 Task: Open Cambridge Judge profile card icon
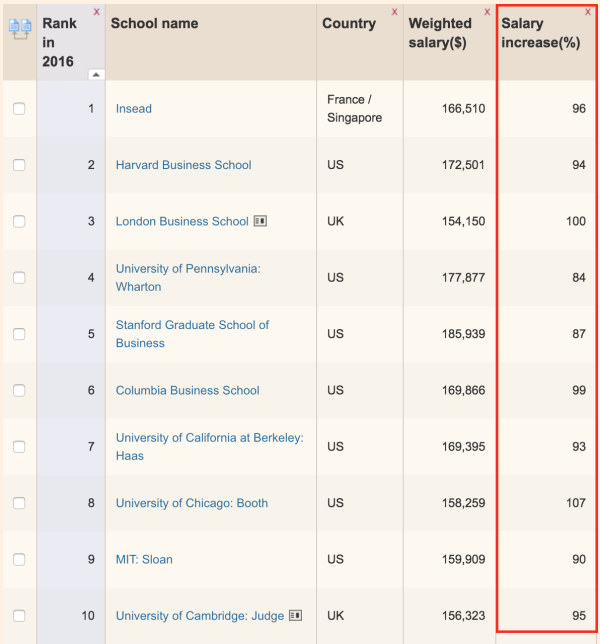pyautogui.click(x=295, y=616)
